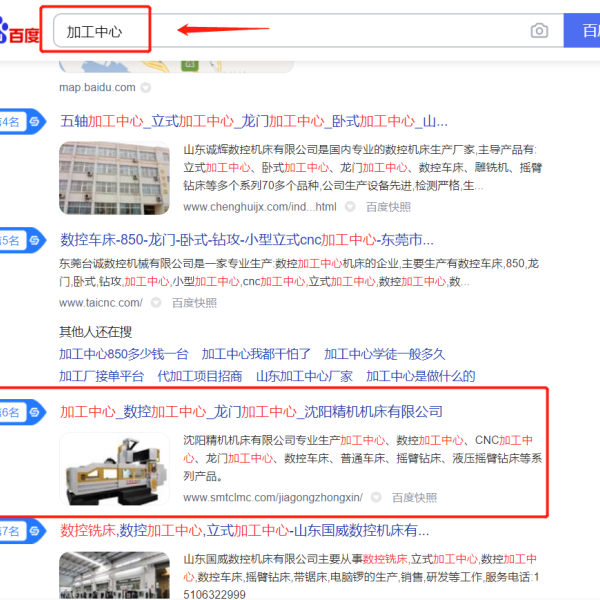Click the 沈阳精机机床 description text
Viewport: 600px width, 600px height.
[x=362, y=458]
